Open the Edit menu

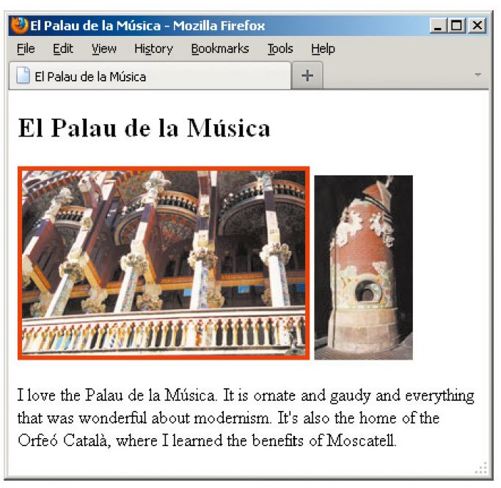[x=63, y=49]
